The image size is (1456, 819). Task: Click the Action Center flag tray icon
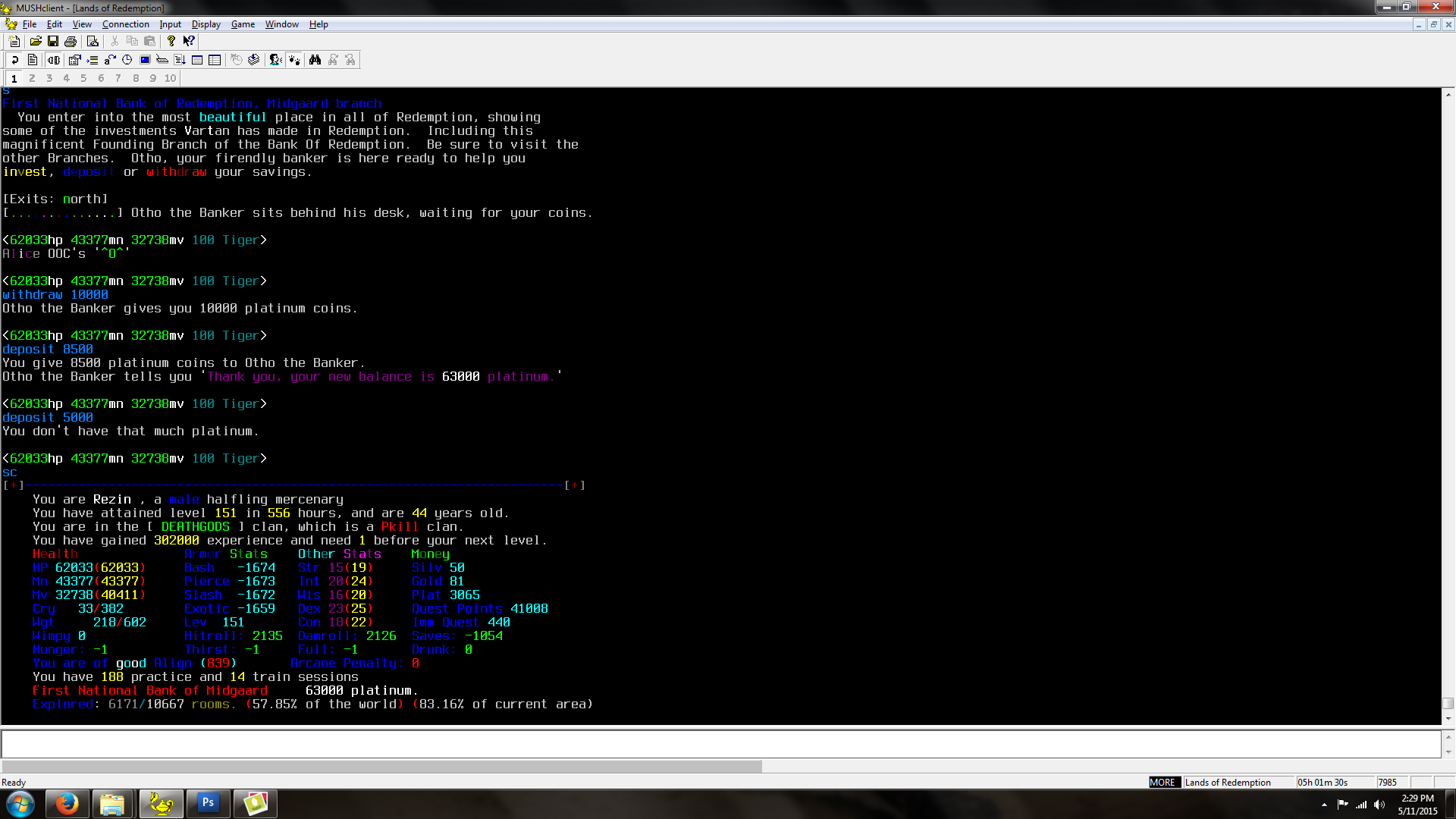pyautogui.click(x=1342, y=805)
